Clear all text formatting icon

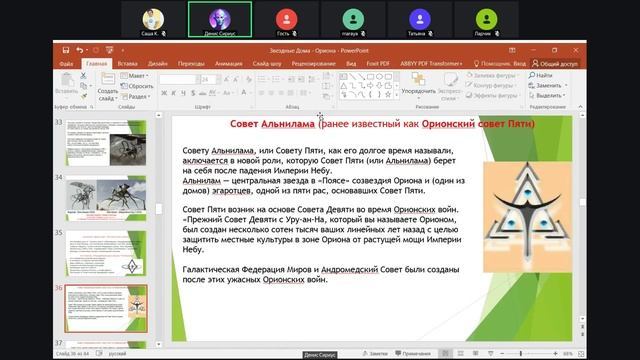click(x=249, y=79)
